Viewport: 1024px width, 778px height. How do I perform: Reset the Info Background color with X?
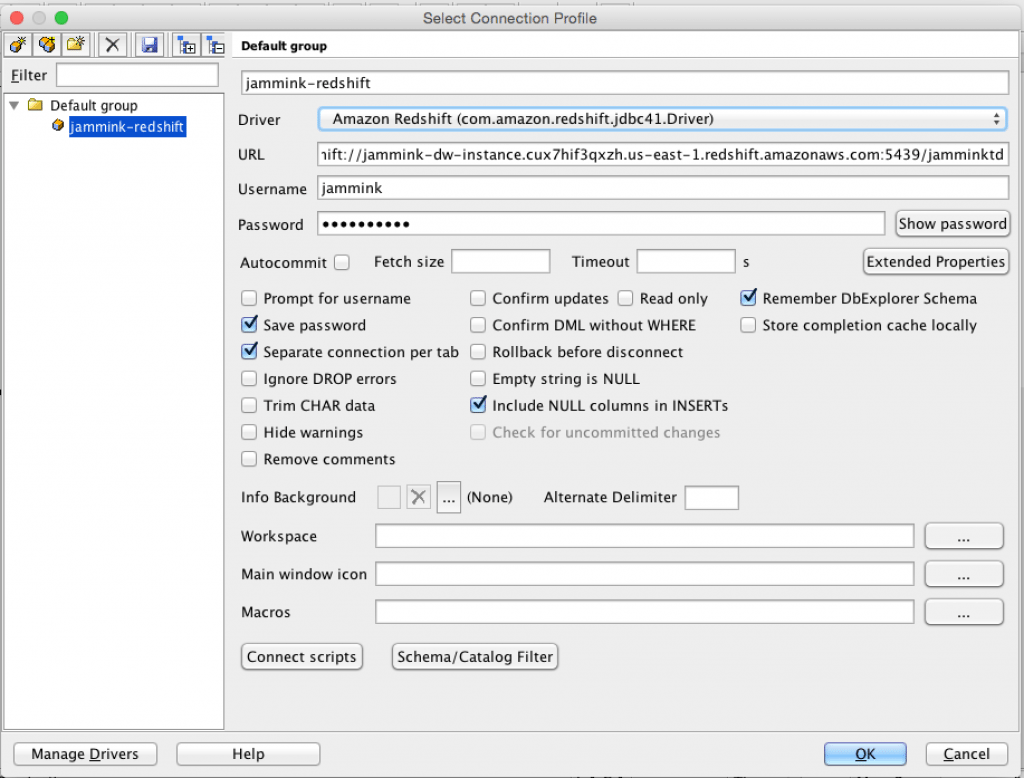coord(419,498)
